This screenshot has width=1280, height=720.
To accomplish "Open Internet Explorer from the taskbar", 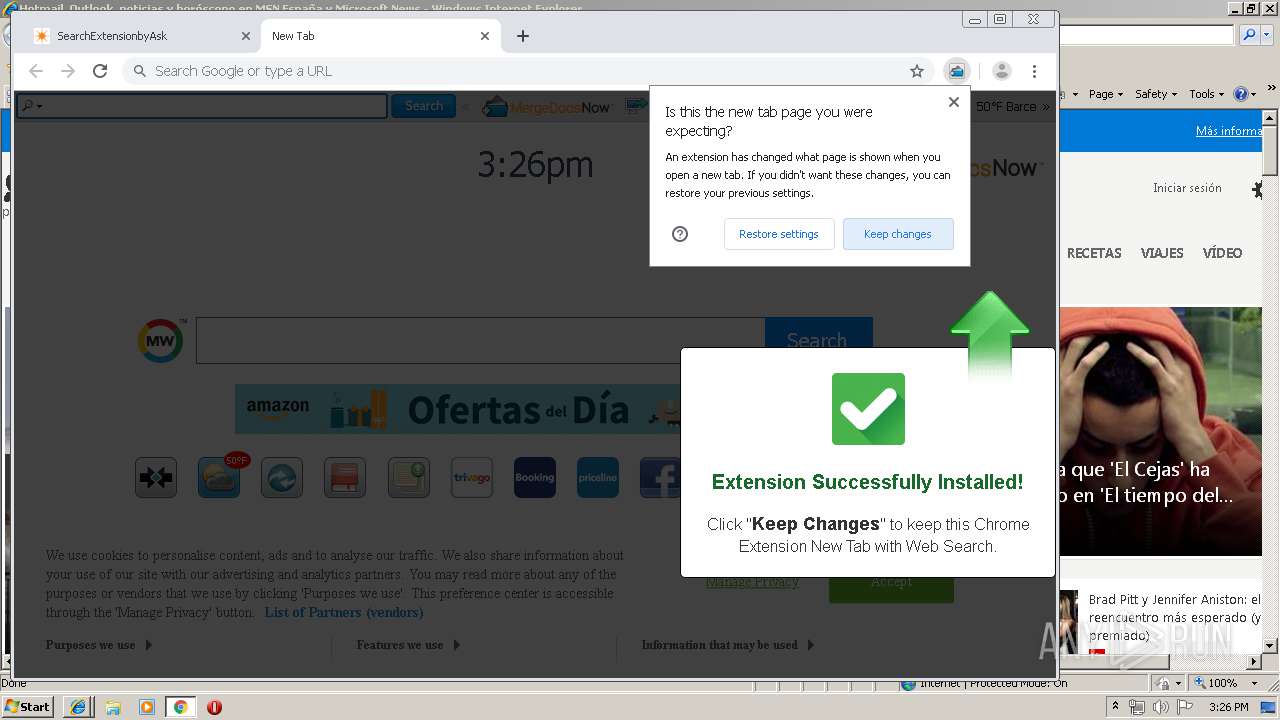I will tap(78, 707).
